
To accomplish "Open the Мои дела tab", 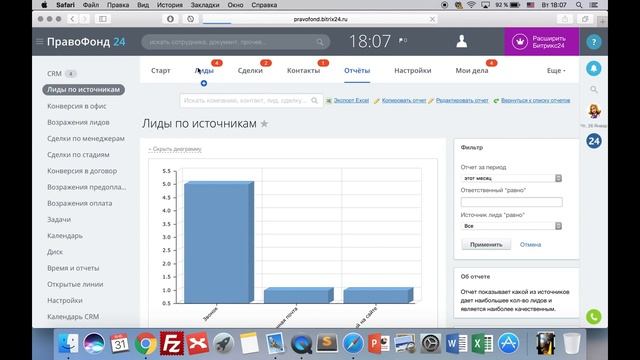I will pos(472,71).
